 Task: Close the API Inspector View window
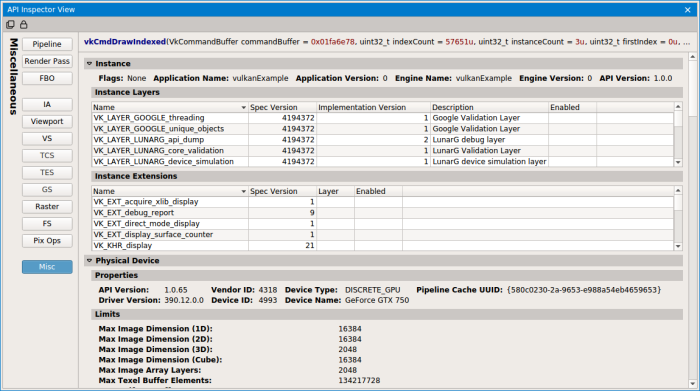[688, 9]
